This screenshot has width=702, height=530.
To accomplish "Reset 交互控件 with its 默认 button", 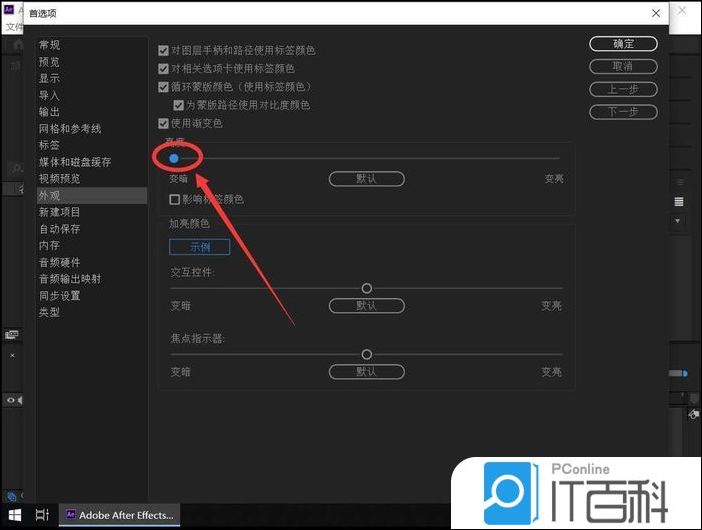I will click(367, 306).
